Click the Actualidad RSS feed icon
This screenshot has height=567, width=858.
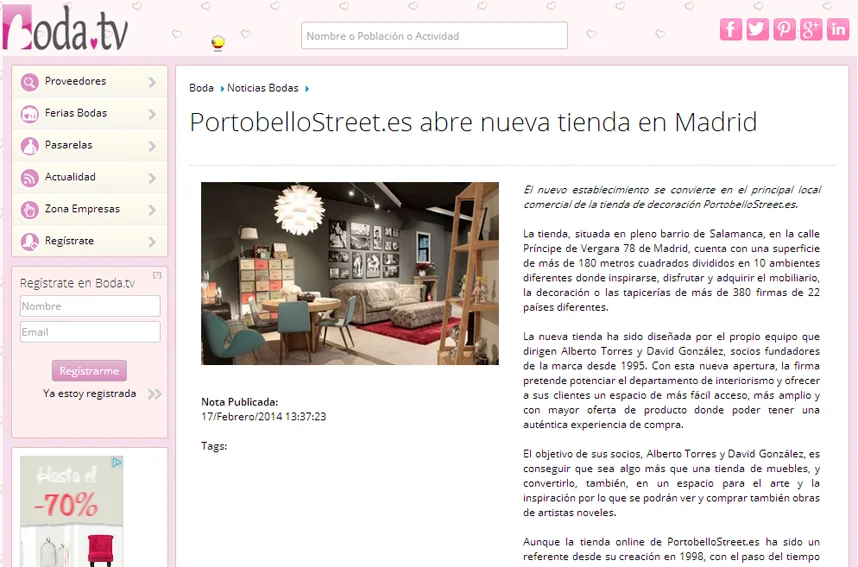click(x=30, y=178)
